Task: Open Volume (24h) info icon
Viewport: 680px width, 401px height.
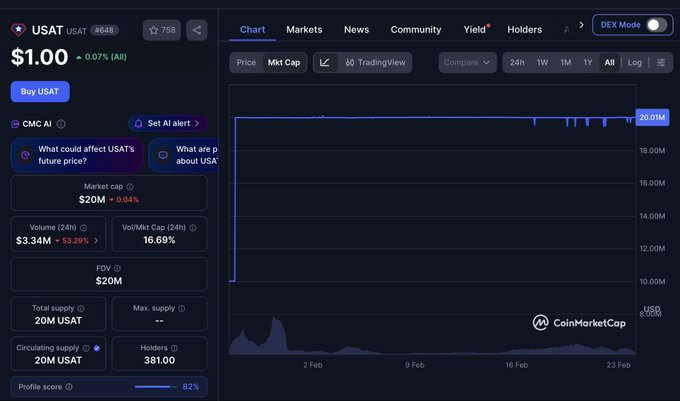Action: pyautogui.click(x=83, y=228)
